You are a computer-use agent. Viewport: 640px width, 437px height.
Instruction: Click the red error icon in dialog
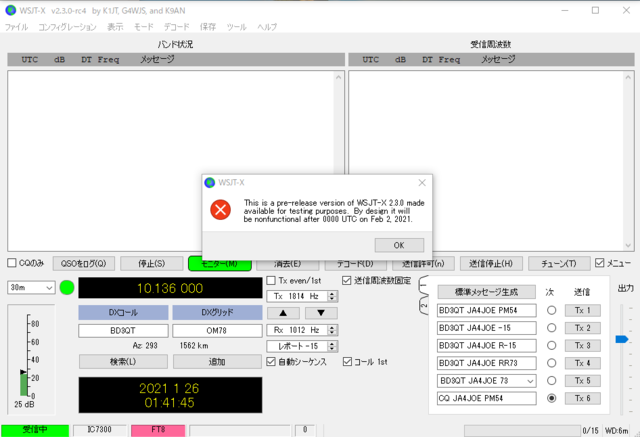[220, 210]
